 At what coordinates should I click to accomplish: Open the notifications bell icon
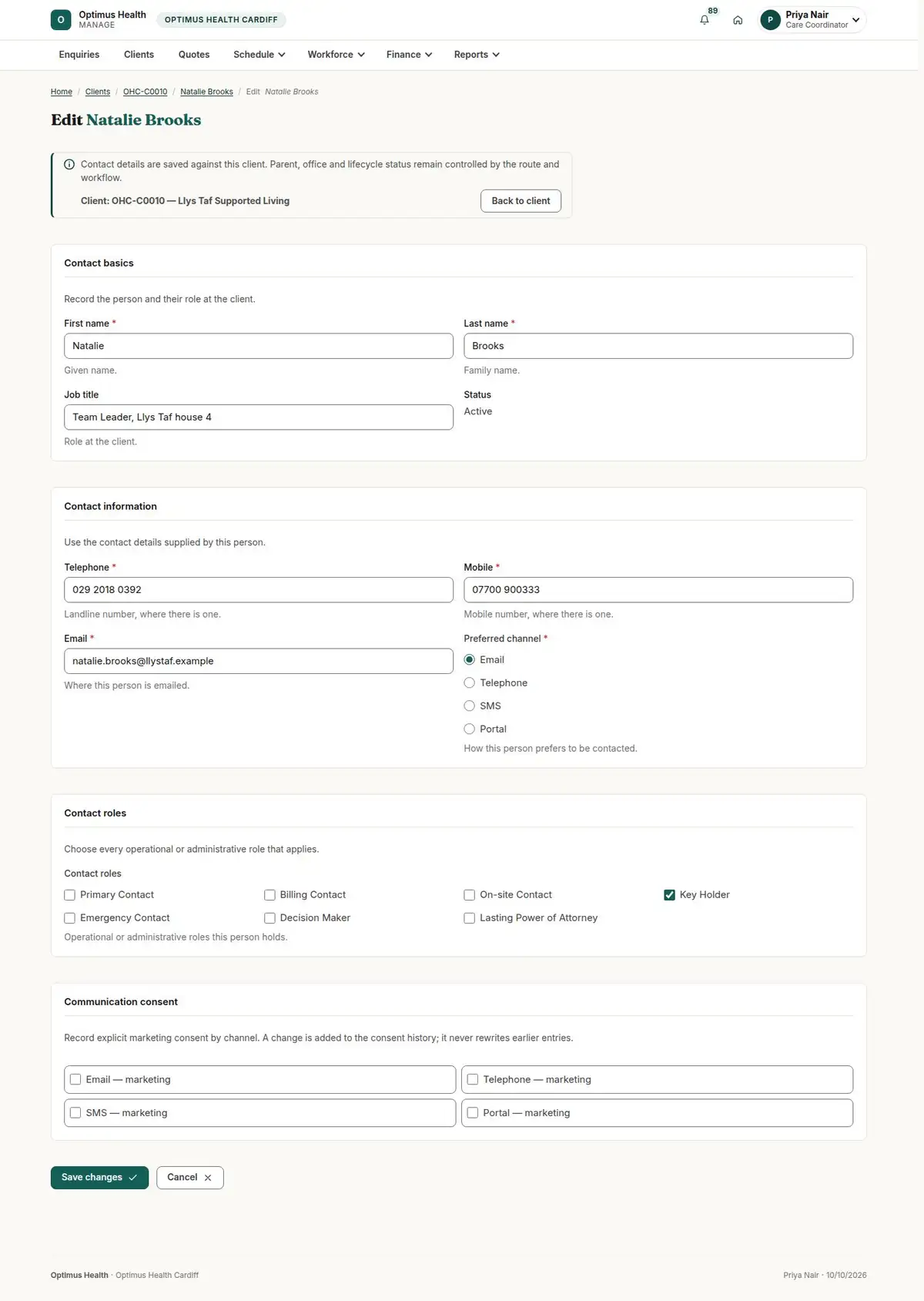[x=704, y=20]
